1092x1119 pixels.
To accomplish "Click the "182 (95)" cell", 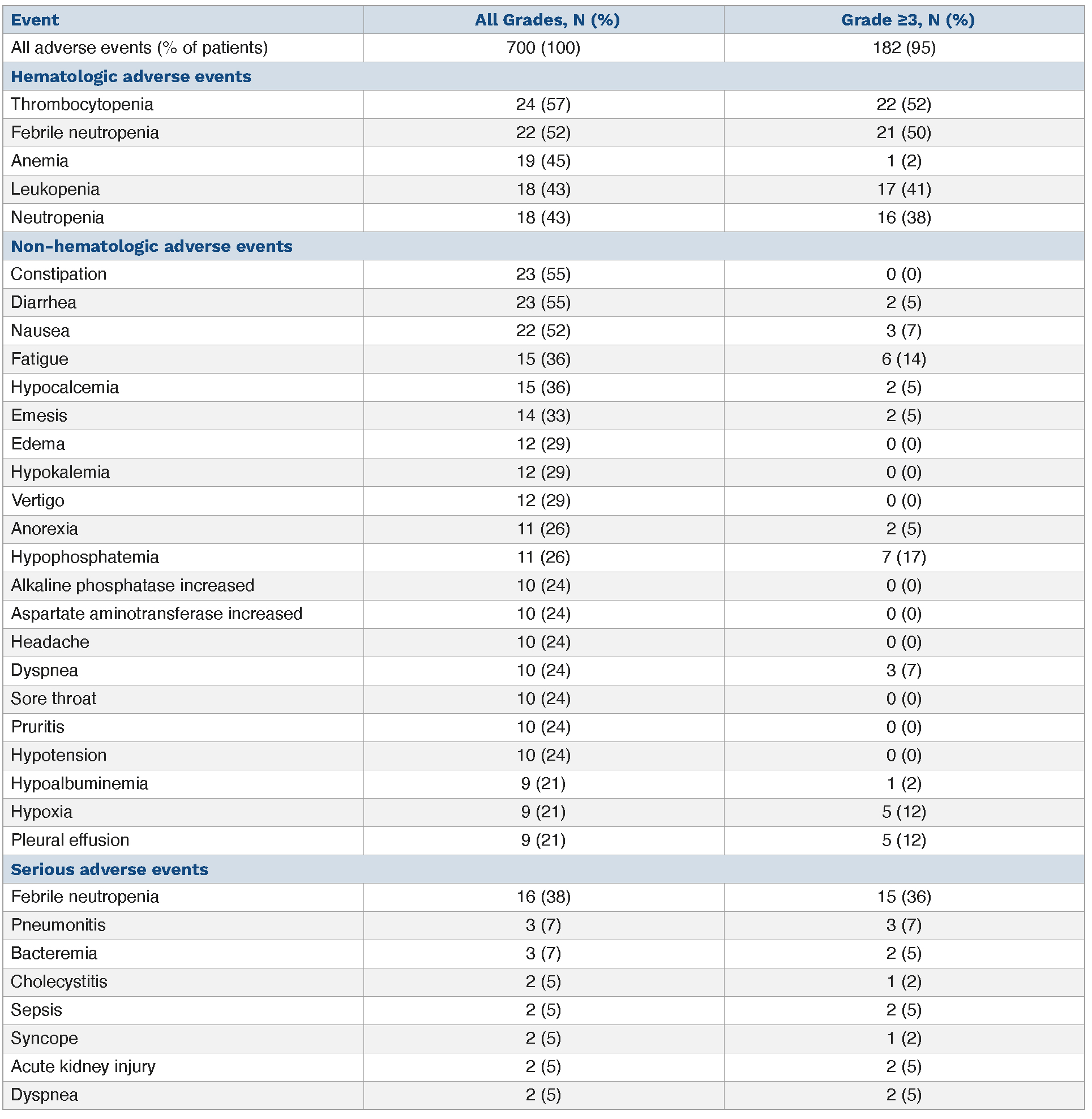I will [904, 48].
